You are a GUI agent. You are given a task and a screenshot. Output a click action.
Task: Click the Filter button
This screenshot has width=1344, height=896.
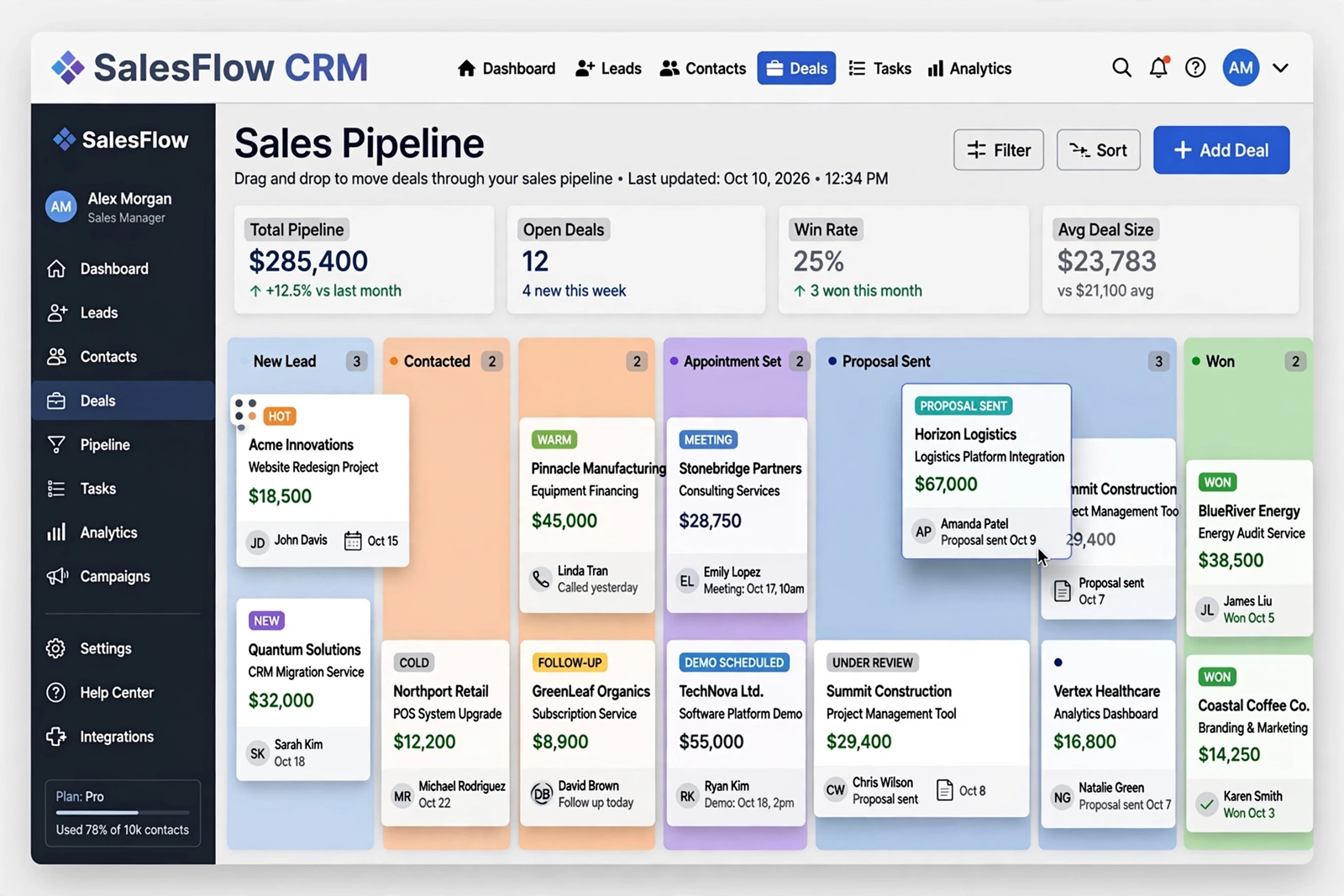pyautogui.click(x=999, y=150)
